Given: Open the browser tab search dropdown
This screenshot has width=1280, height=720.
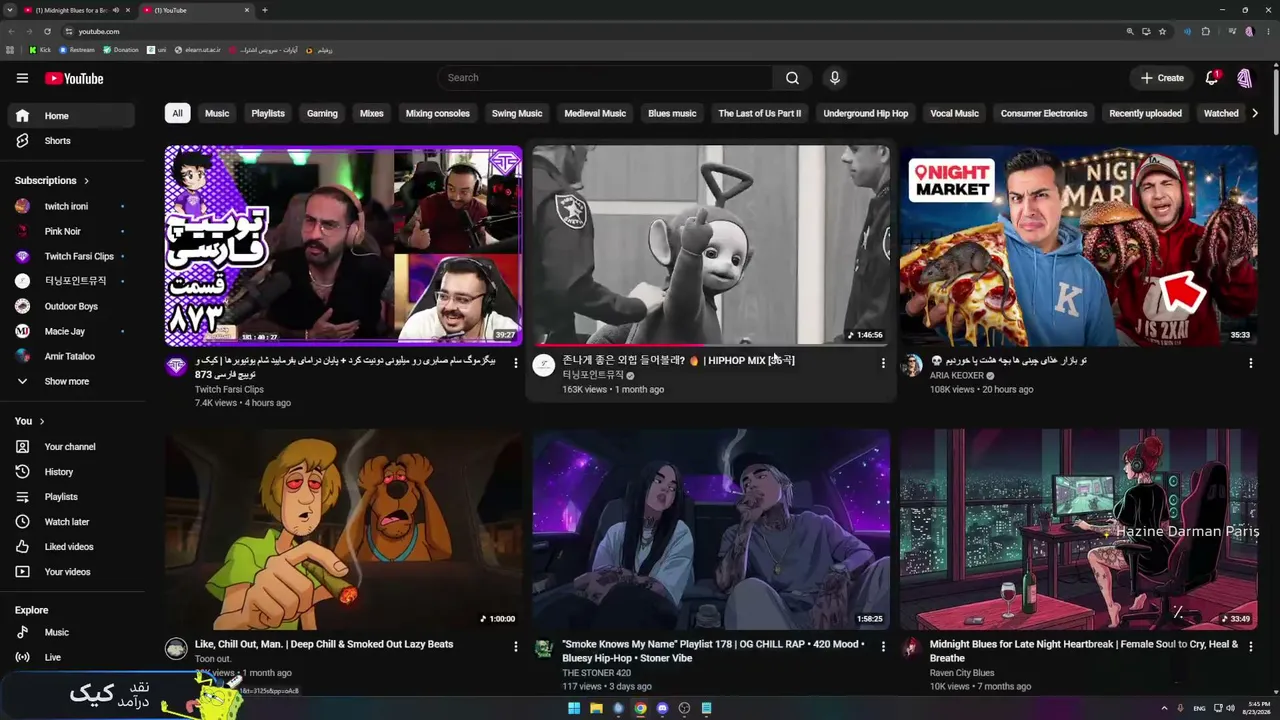Looking at the screenshot, I should (12, 10).
